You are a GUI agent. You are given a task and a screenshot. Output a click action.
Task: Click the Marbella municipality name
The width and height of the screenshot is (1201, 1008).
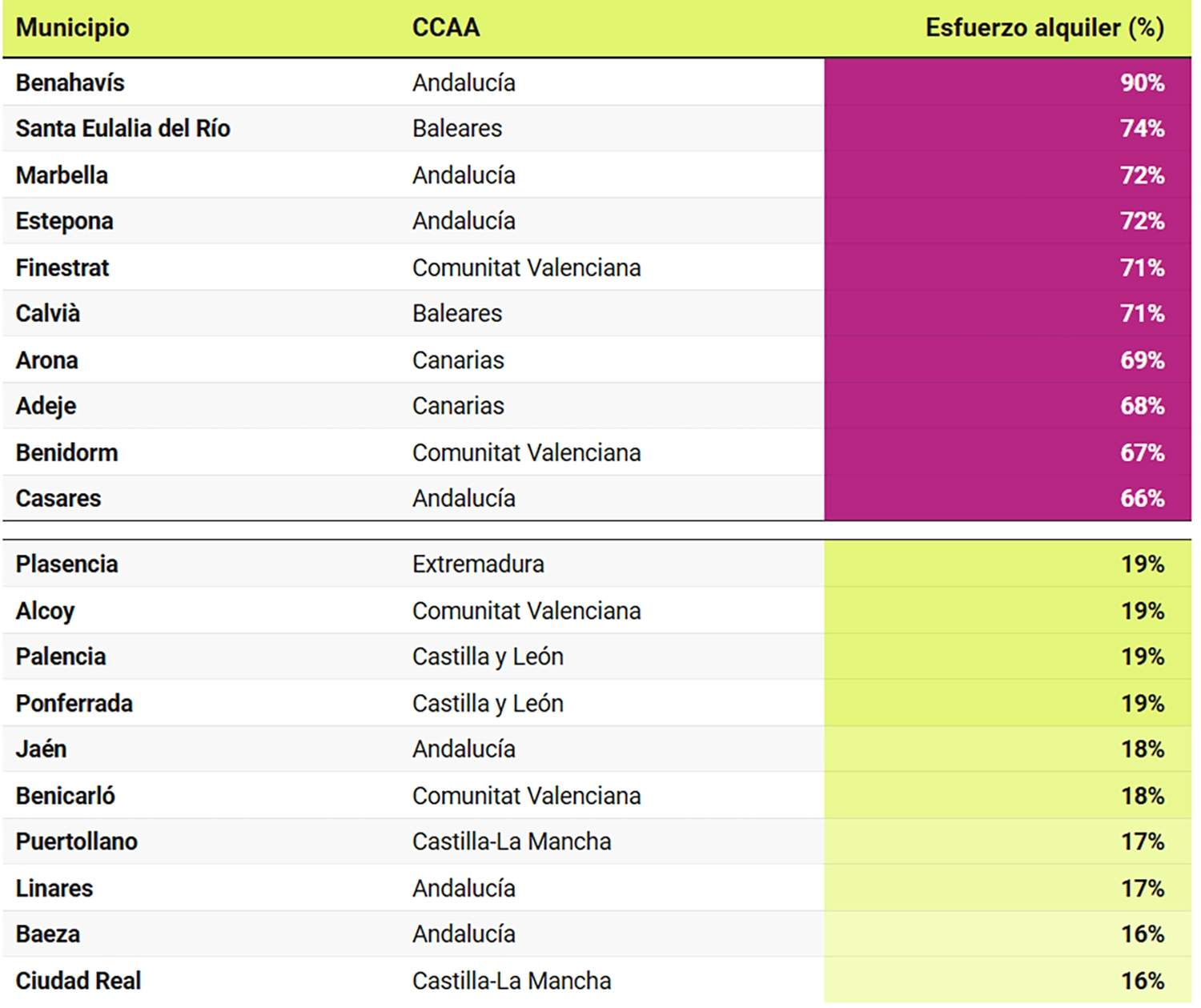tap(62, 175)
